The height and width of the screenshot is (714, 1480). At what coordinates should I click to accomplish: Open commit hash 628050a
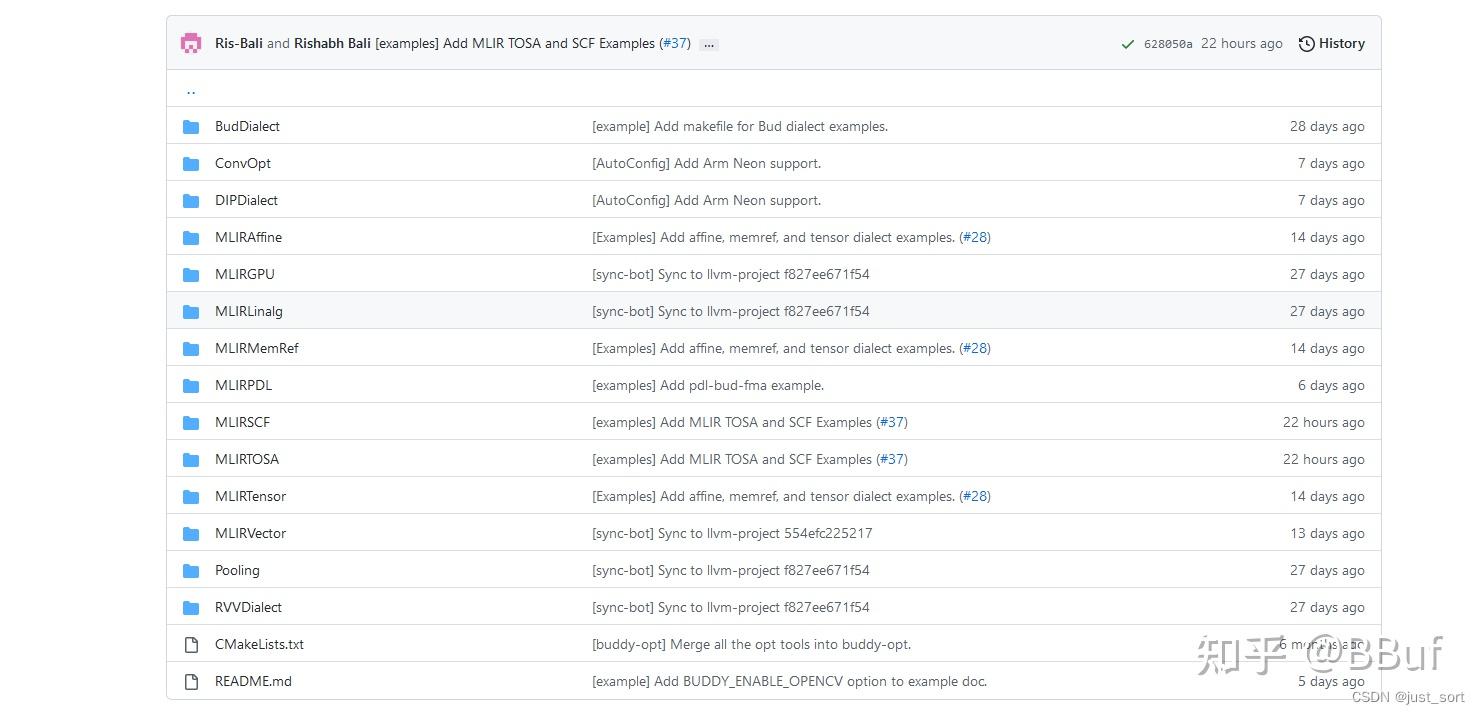click(1168, 44)
